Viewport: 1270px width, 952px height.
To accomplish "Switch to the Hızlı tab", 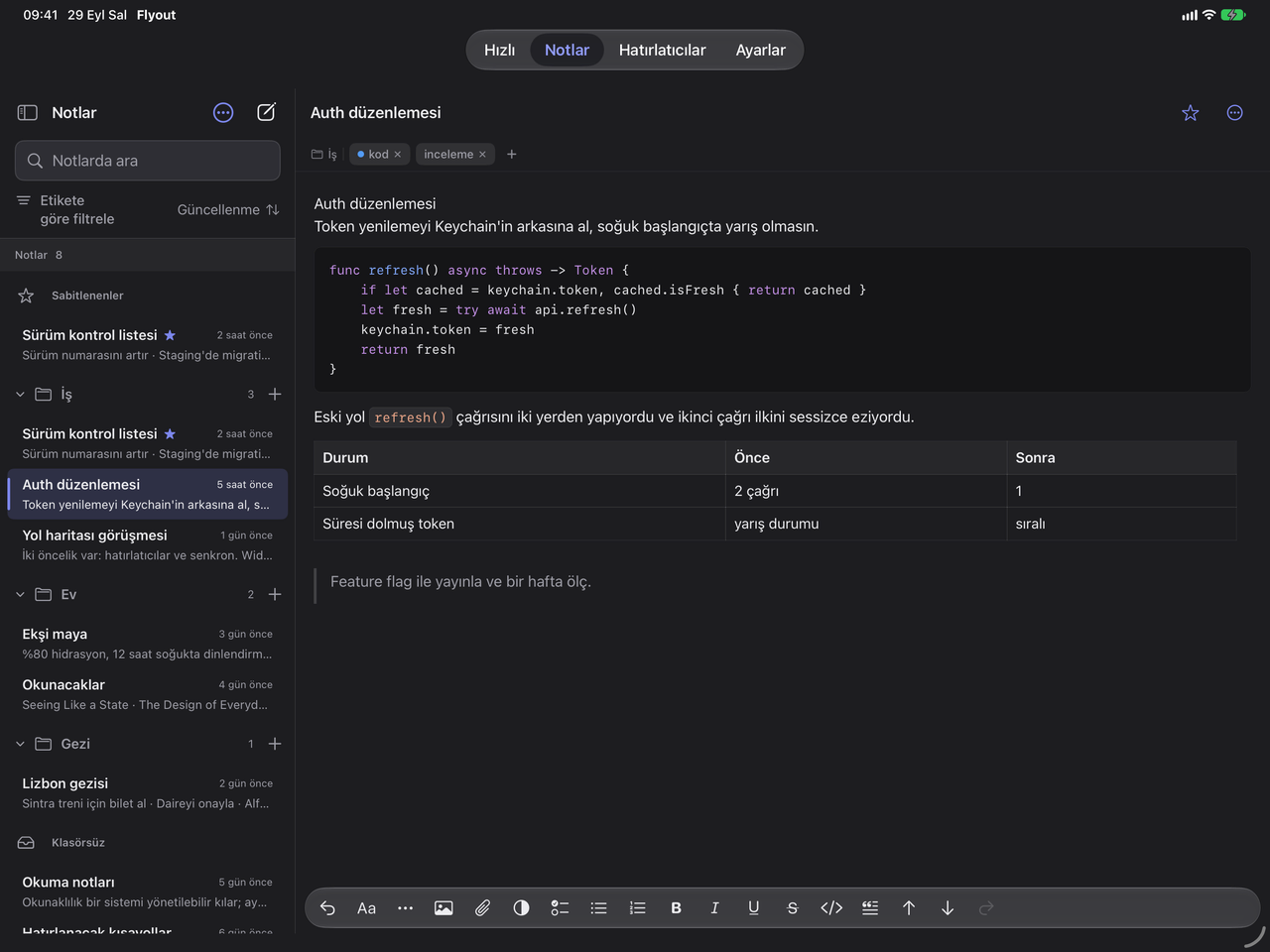I will point(499,50).
